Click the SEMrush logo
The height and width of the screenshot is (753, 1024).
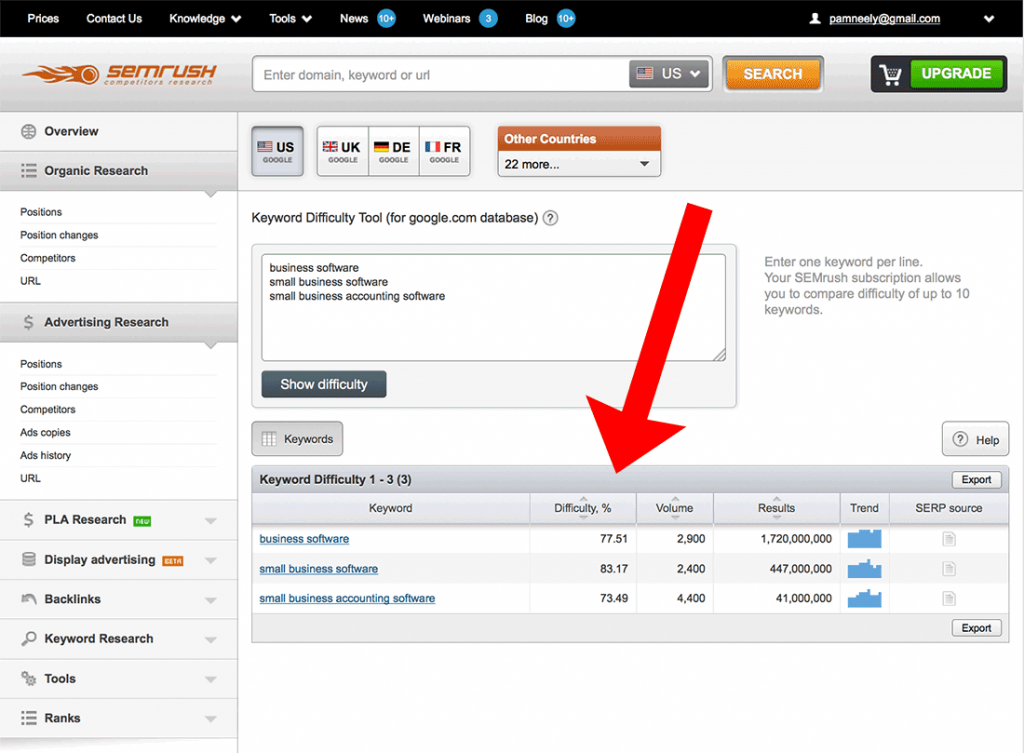coord(119,74)
